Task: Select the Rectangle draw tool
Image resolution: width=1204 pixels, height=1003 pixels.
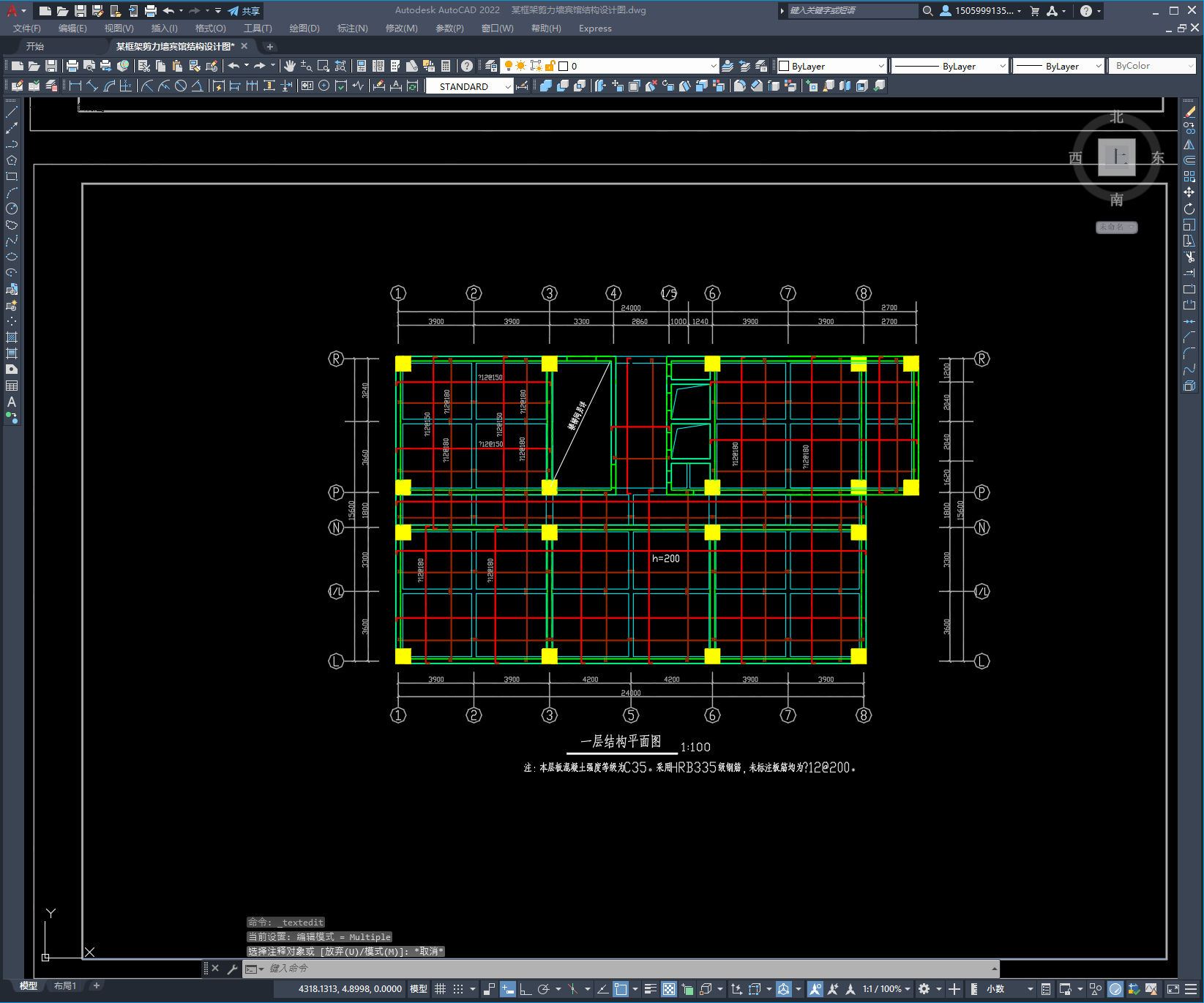Action: [x=12, y=176]
